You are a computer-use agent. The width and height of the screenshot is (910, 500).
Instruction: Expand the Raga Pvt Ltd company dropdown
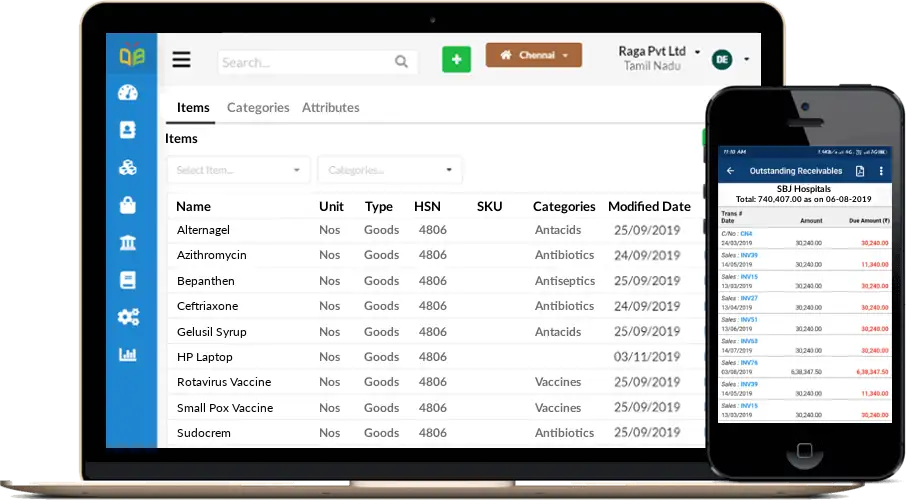click(x=697, y=52)
